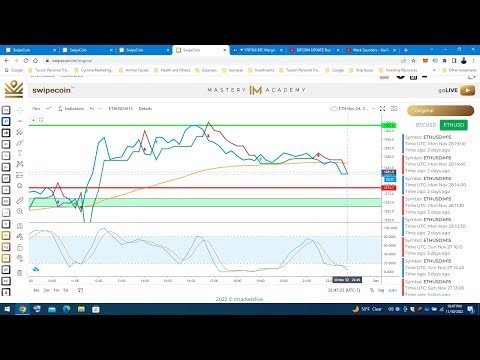This screenshot has height=360, width=480.
Task: Select the pitchfork and Fibonacci tool
Action: (x=20, y=132)
